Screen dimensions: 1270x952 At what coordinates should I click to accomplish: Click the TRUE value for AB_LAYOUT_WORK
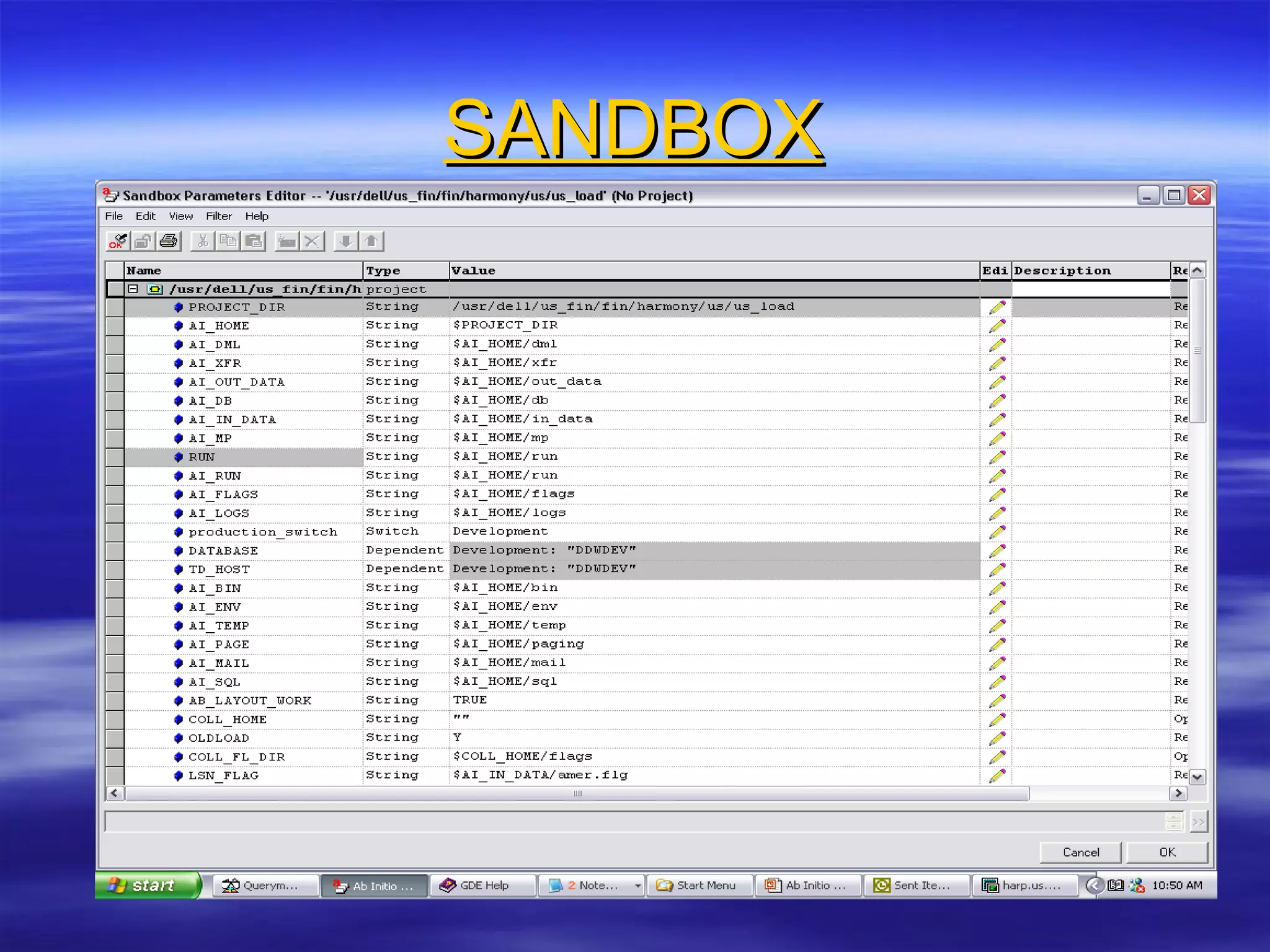[470, 700]
